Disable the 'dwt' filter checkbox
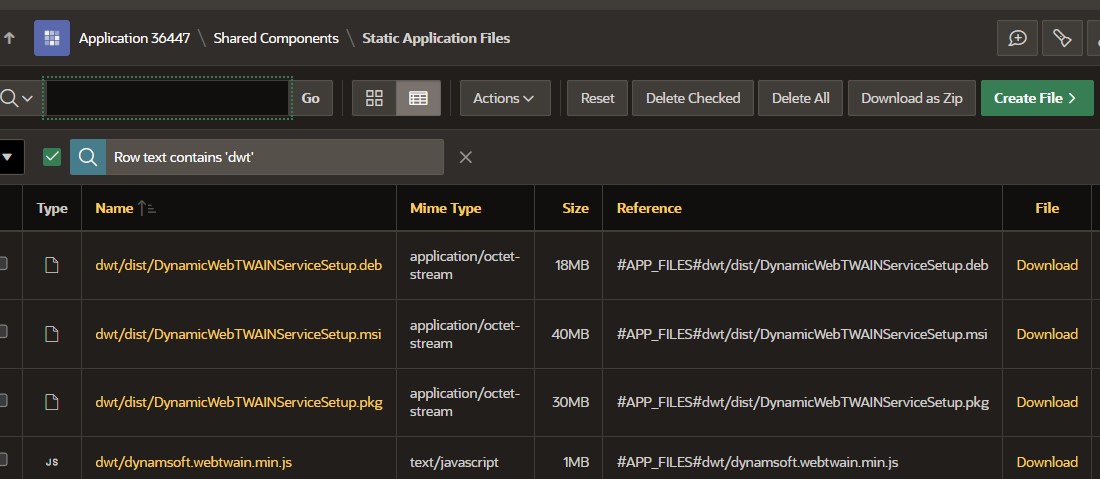This screenshot has height=479, width=1100. tap(52, 157)
